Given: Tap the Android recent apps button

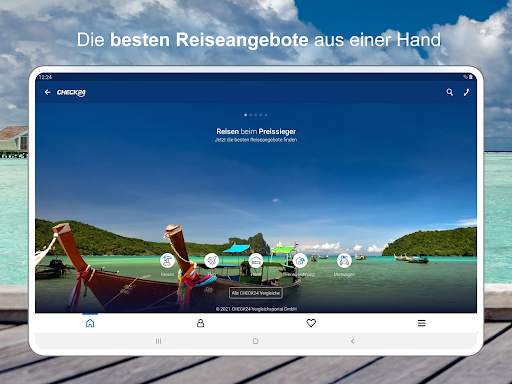Looking at the screenshot, I should coord(158,341).
